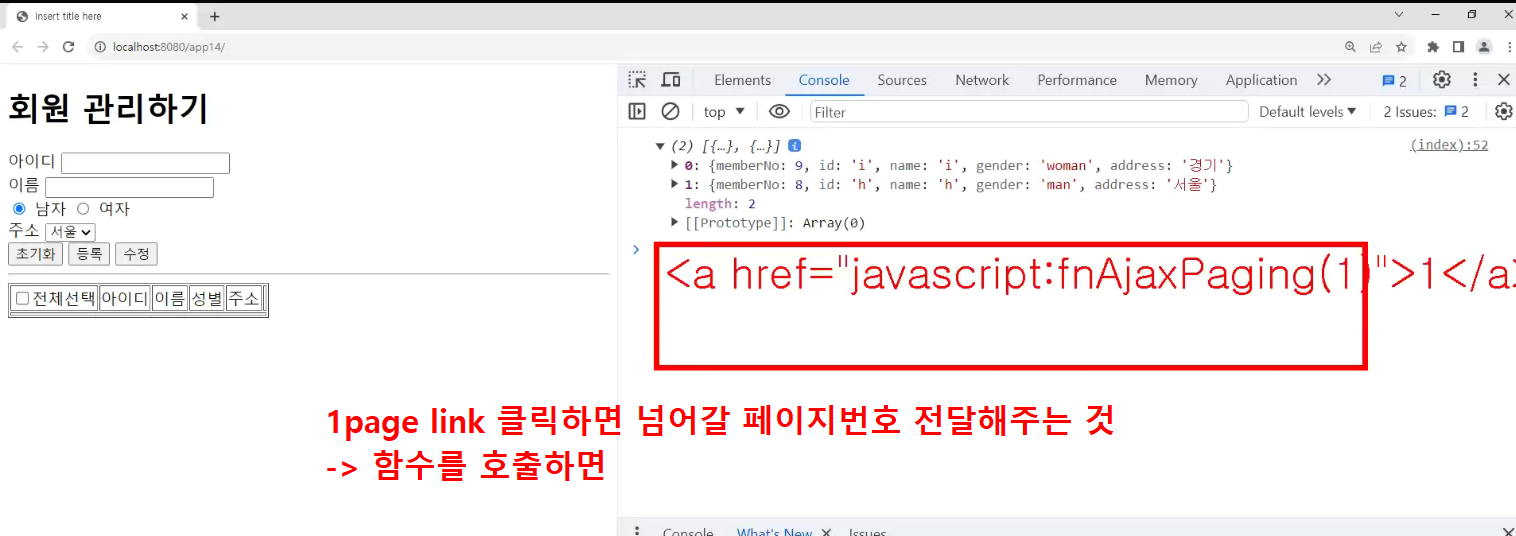Click the 2 Issues link in console toolbar

(1426, 112)
